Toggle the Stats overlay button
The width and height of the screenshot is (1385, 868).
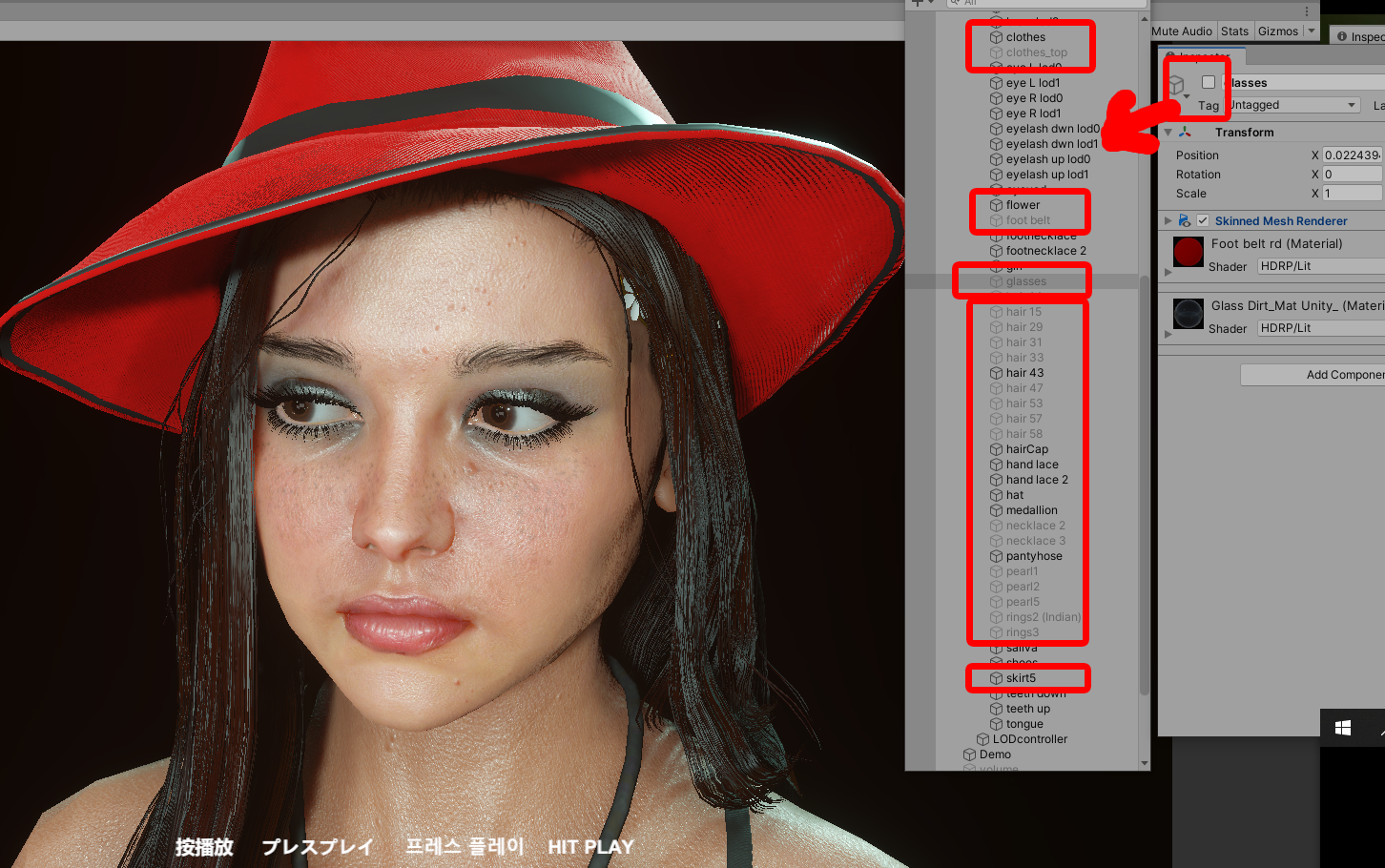1234,31
